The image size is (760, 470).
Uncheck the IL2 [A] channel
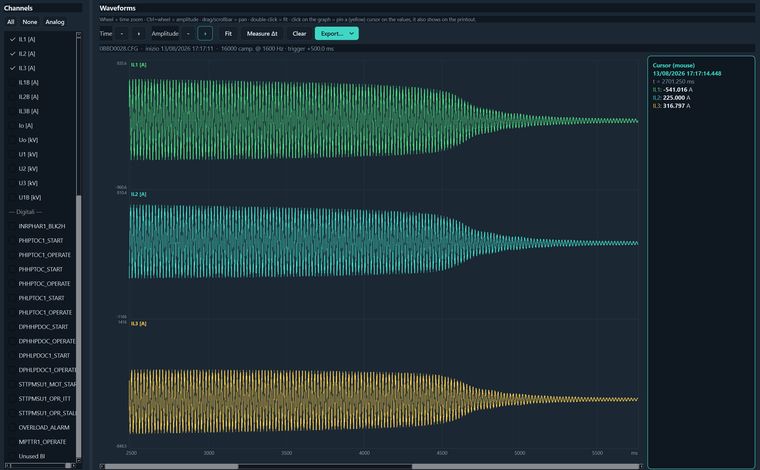tap(13, 54)
